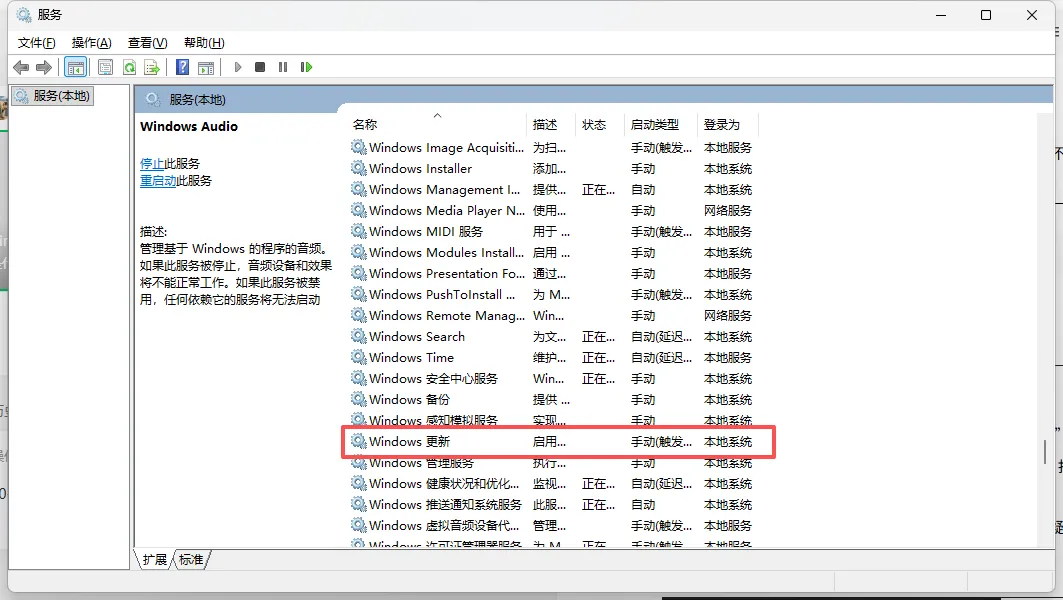1063x600 pixels.
Task: Toggle the show/hide action pane icon
Action: pos(206,67)
